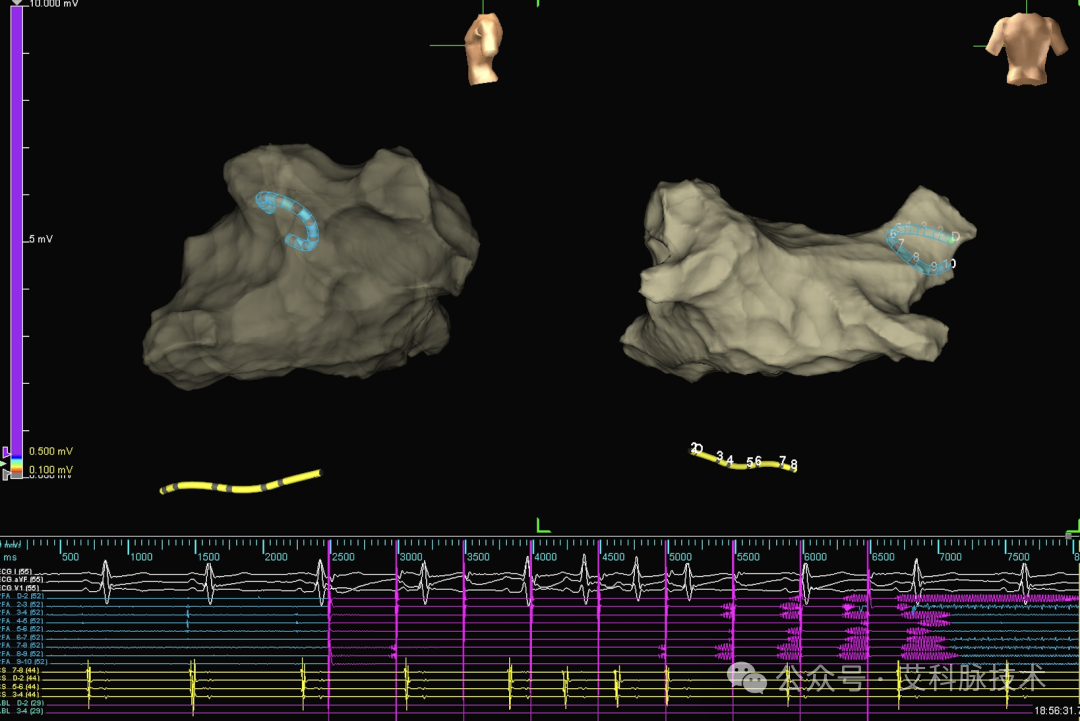This screenshot has height=721, width=1080.
Task: Select the CS 5-6 channel label
Action: tap(20, 687)
